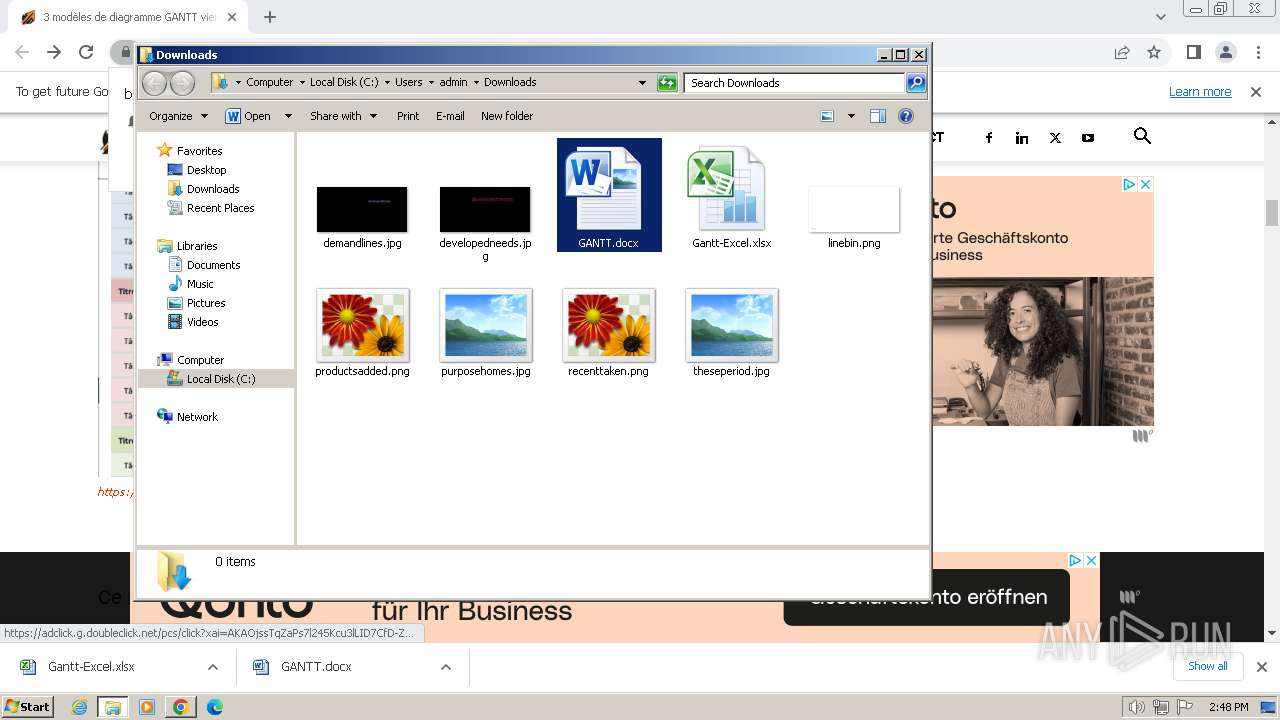Go to Desktop in navigation pane

pos(206,170)
